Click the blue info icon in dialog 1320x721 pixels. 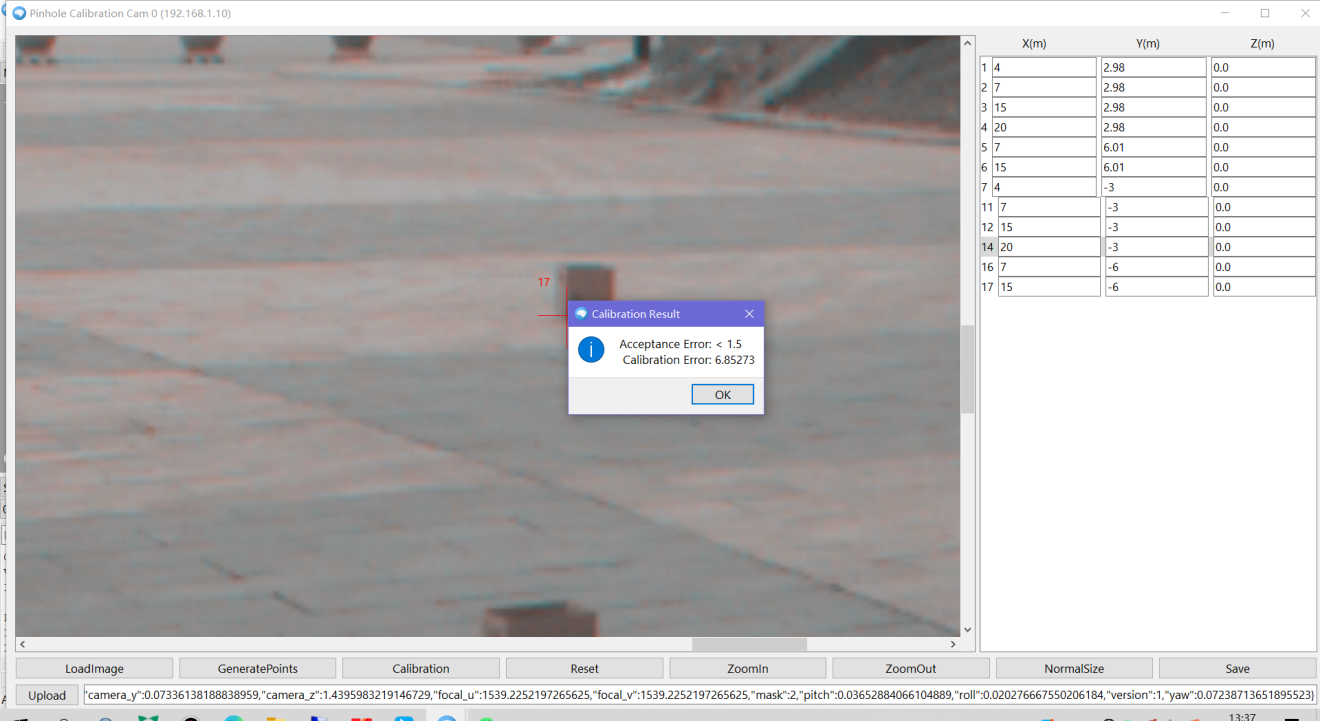(591, 350)
